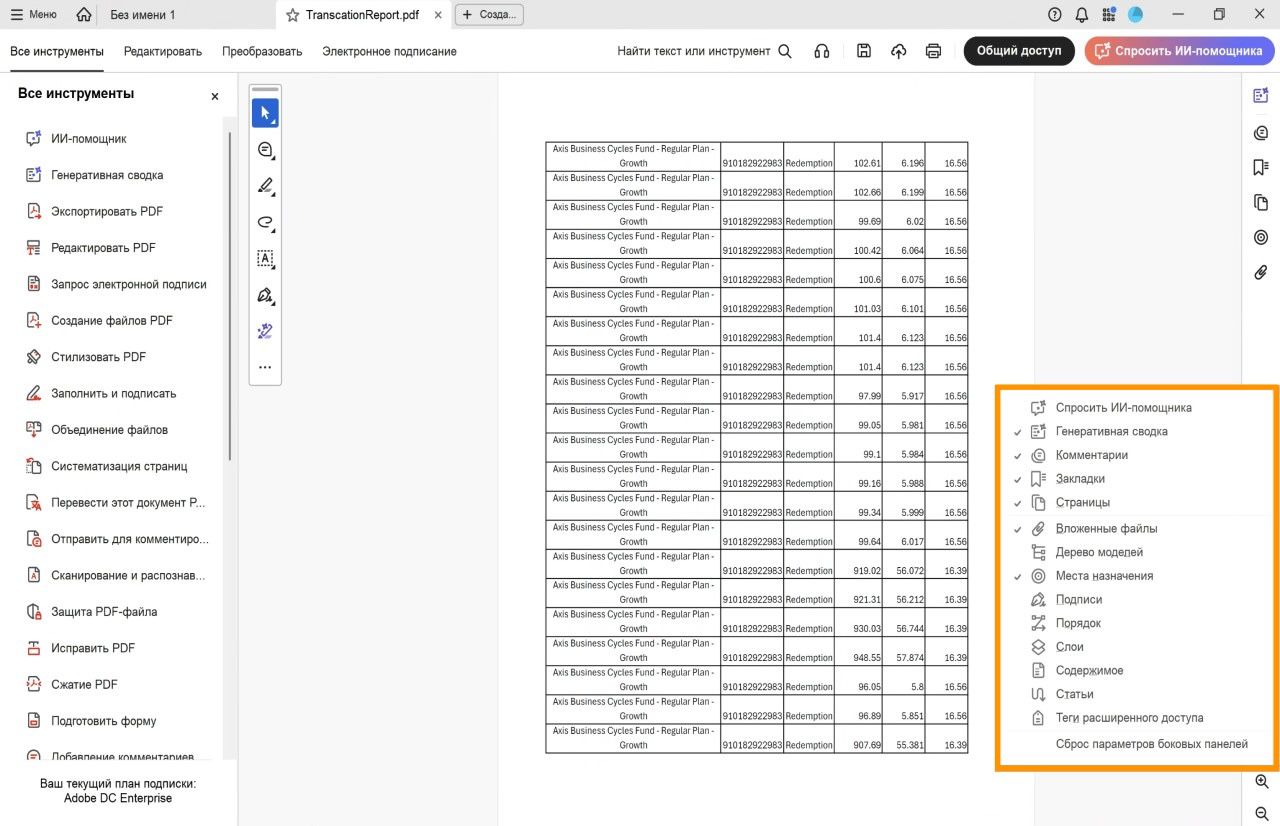Screen dimensions: 1280x826
Task: Open bookmarks icon in the right rail
Action: (x=1261, y=167)
